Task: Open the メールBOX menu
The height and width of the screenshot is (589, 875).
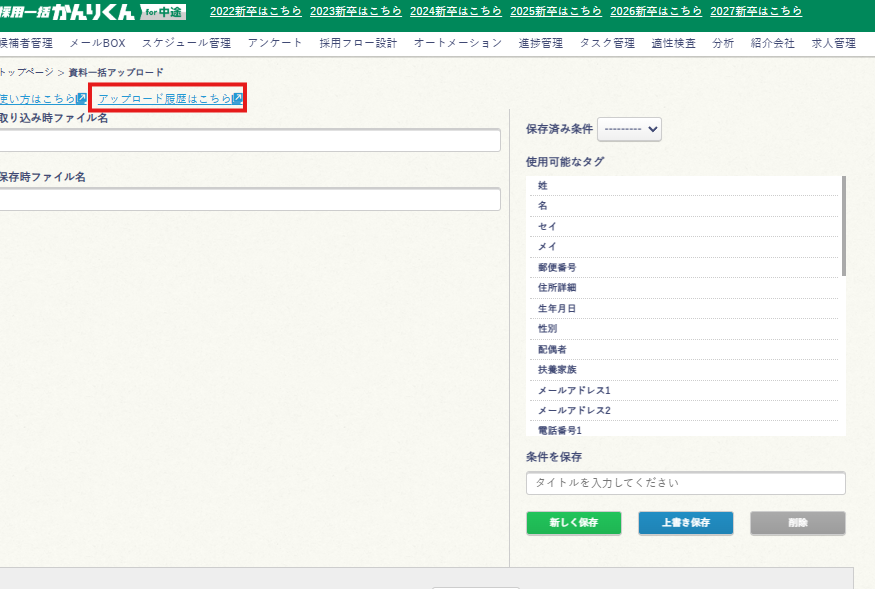Action: [x=97, y=43]
